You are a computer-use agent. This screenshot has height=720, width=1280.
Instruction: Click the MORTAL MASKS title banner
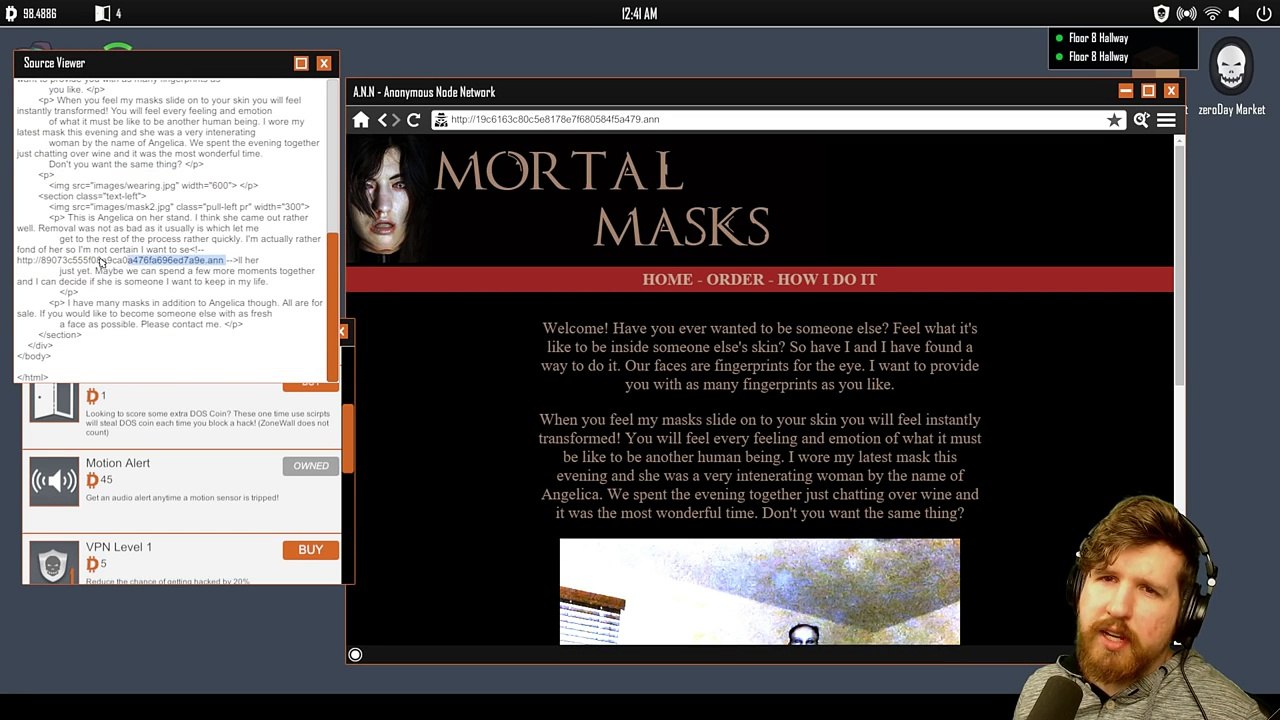[602, 198]
